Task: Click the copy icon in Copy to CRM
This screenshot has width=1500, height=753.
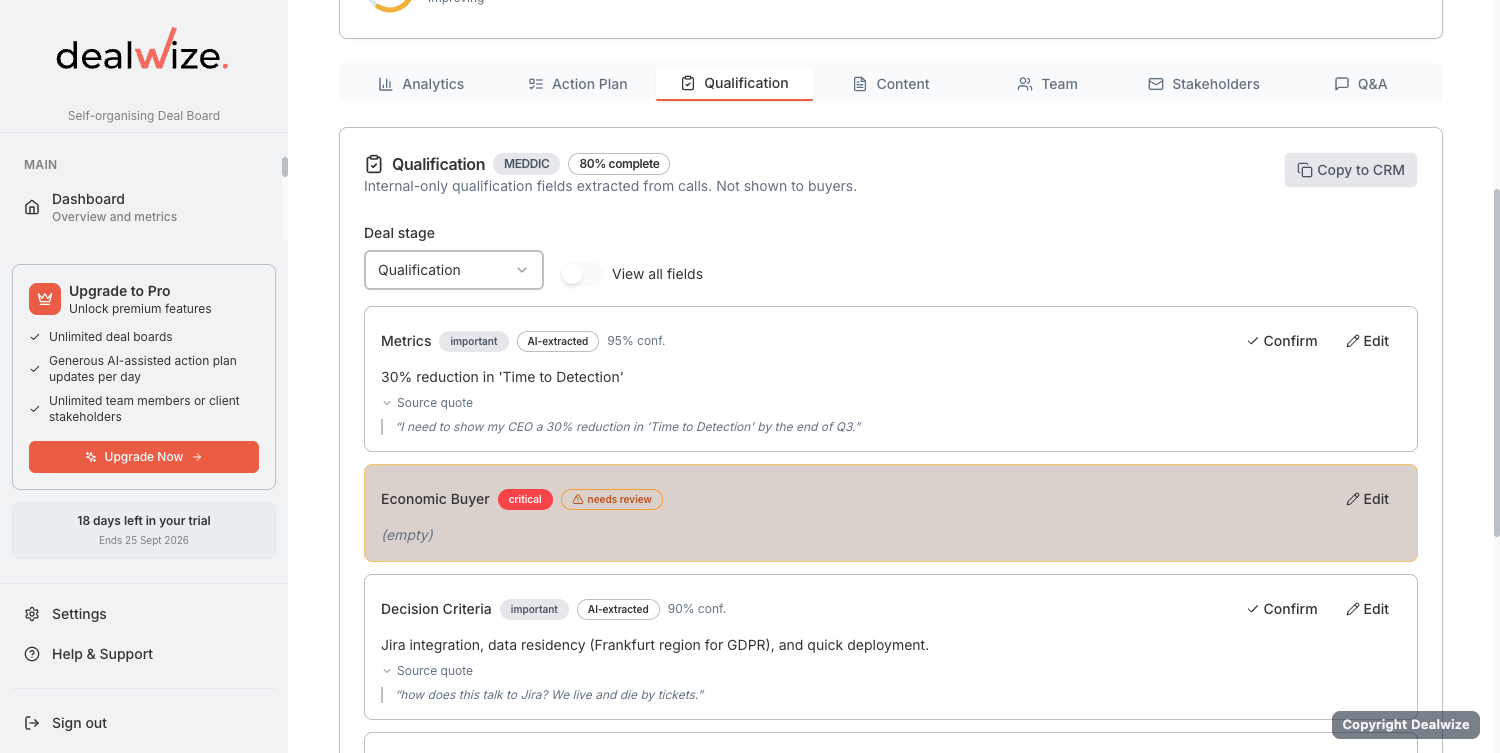Action: pyautogui.click(x=1305, y=170)
